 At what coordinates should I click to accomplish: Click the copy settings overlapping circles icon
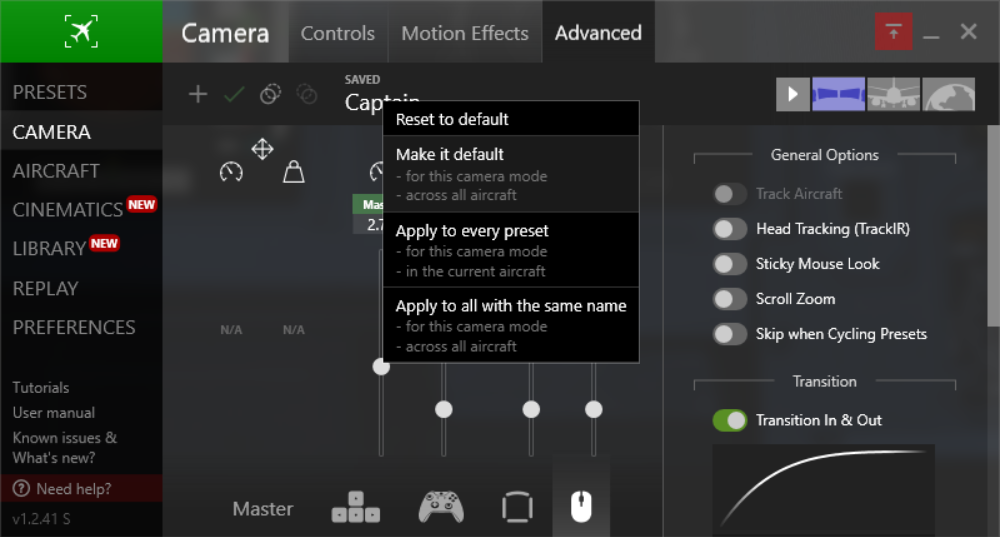tap(270, 94)
